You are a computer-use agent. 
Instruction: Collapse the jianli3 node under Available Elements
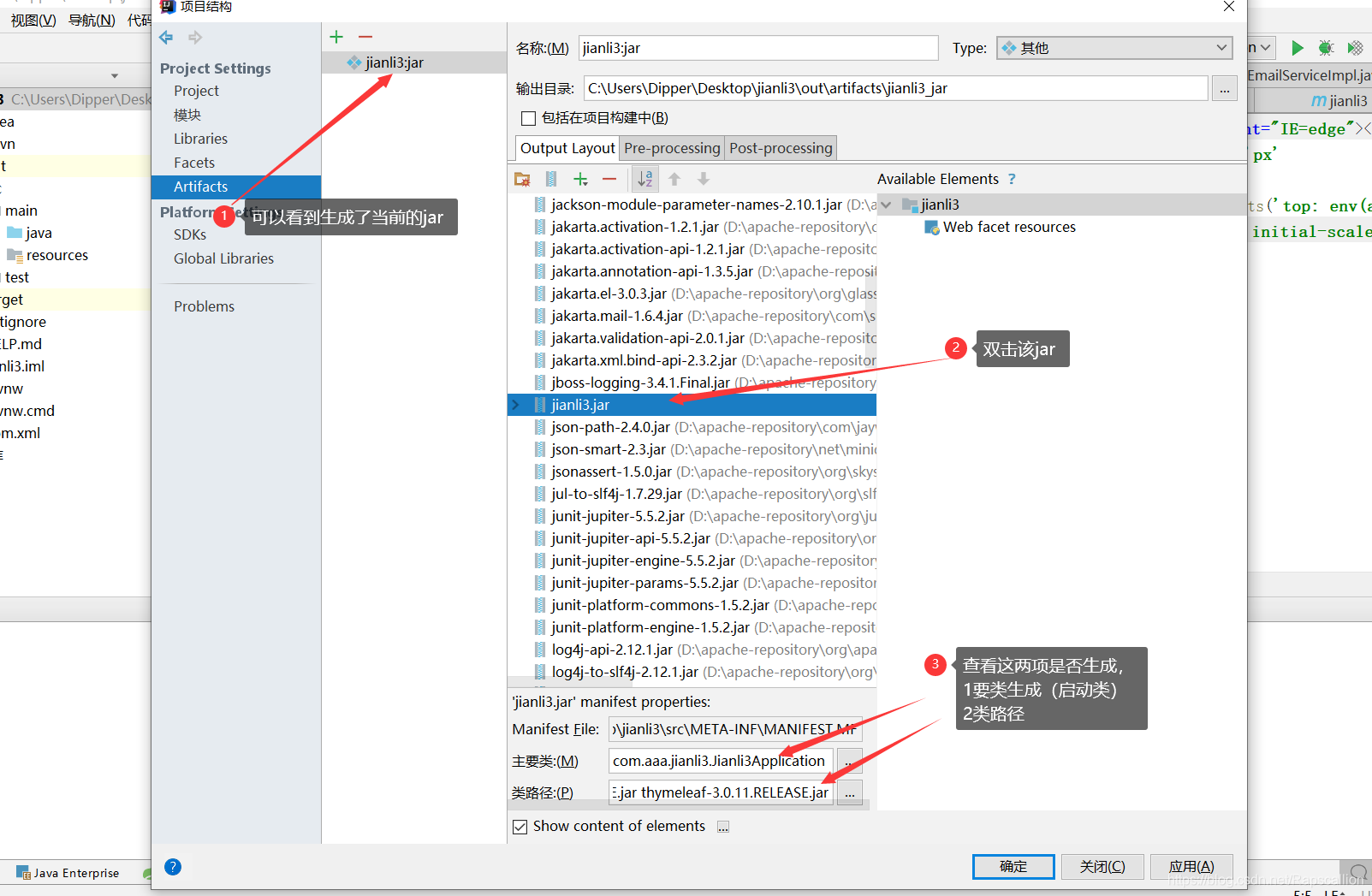tap(886, 205)
